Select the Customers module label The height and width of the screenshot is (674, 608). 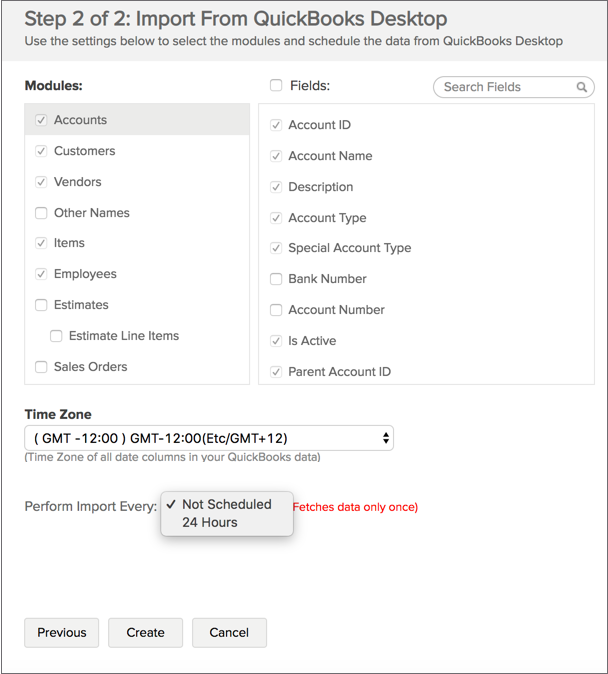click(85, 151)
